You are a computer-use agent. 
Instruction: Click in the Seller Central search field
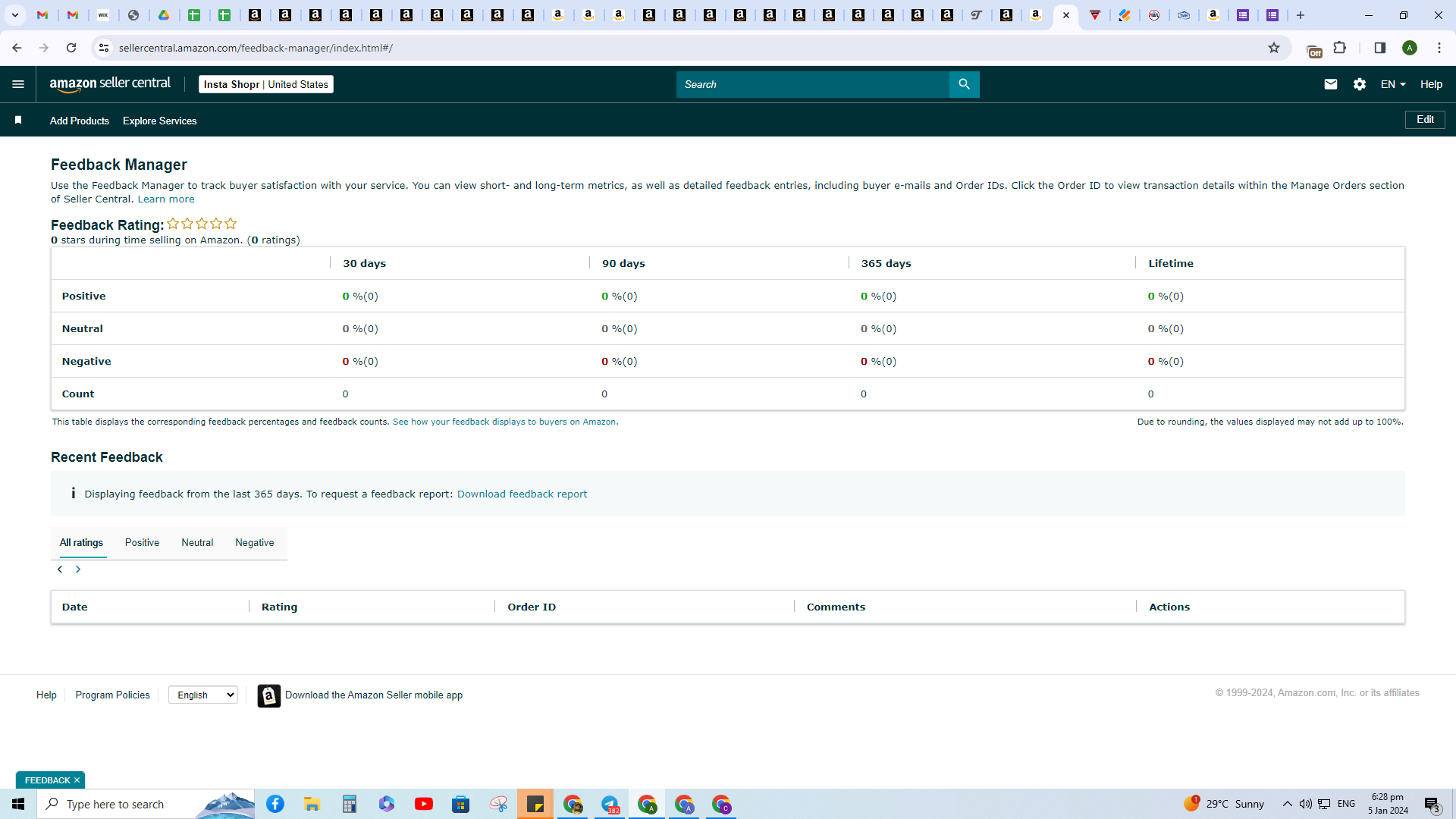(812, 84)
